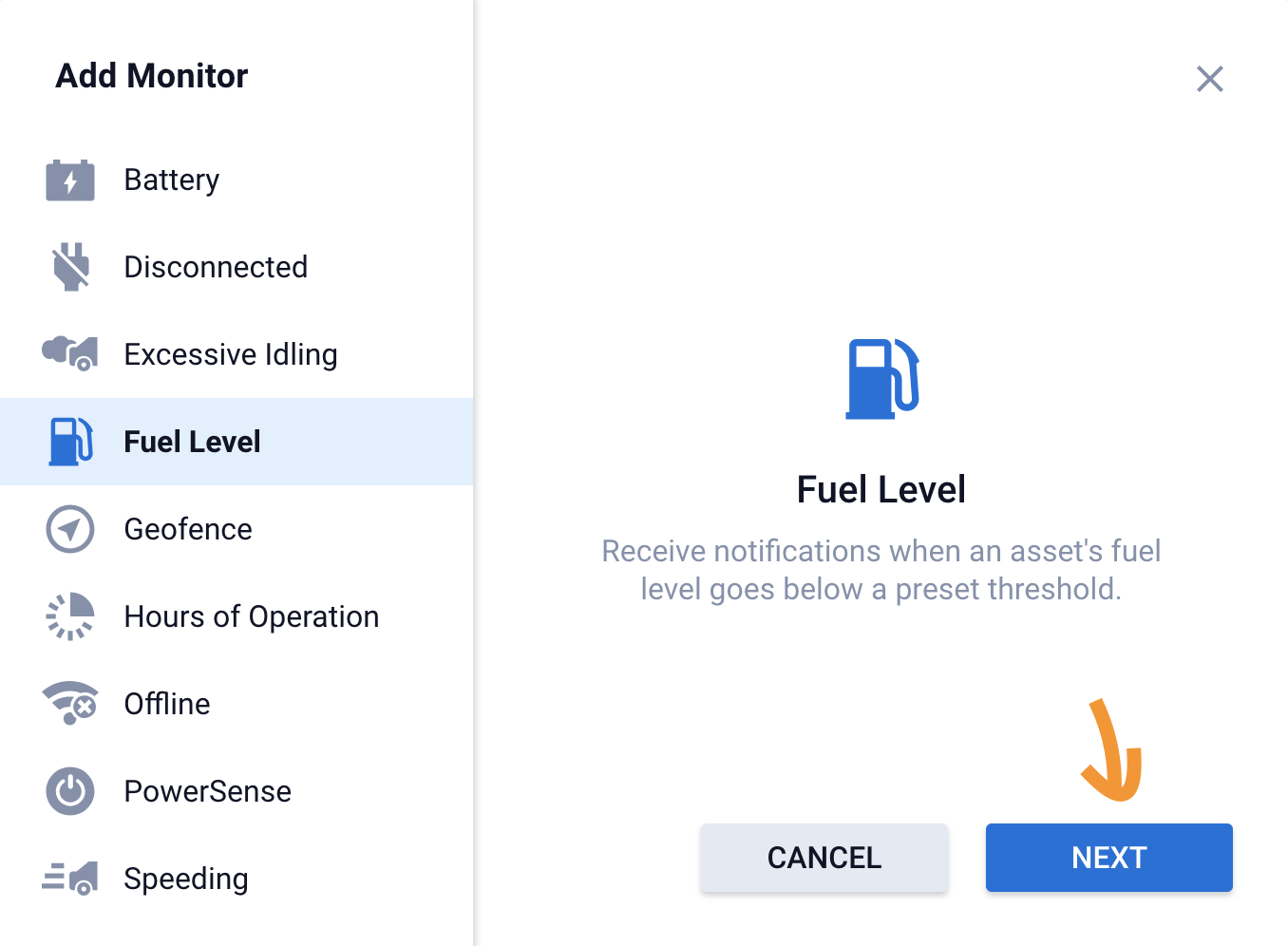Click the Battery monitor icon
This screenshot has height=946, width=1288.
point(70,180)
